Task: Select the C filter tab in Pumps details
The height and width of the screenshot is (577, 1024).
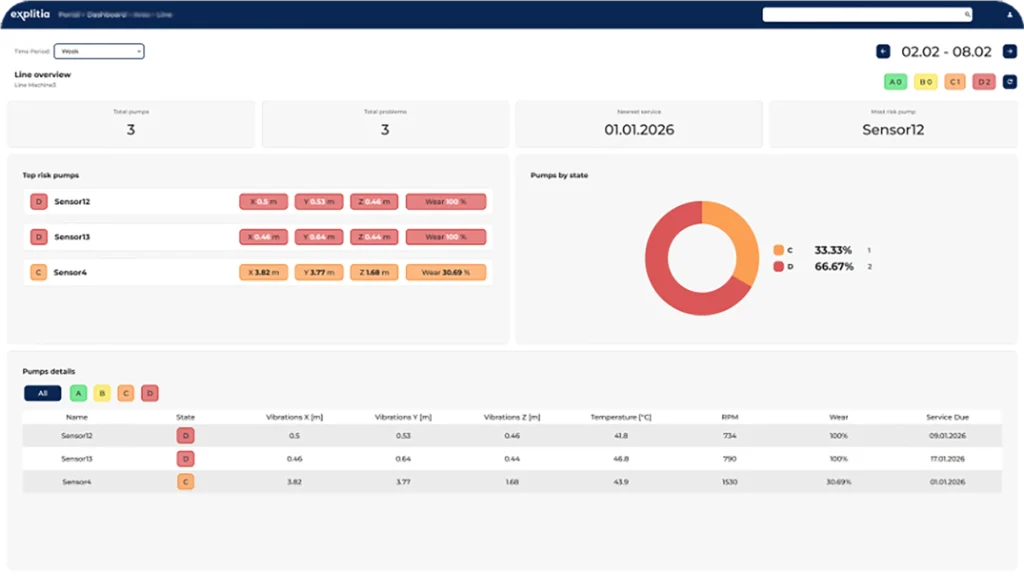Action: (x=126, y=393)
